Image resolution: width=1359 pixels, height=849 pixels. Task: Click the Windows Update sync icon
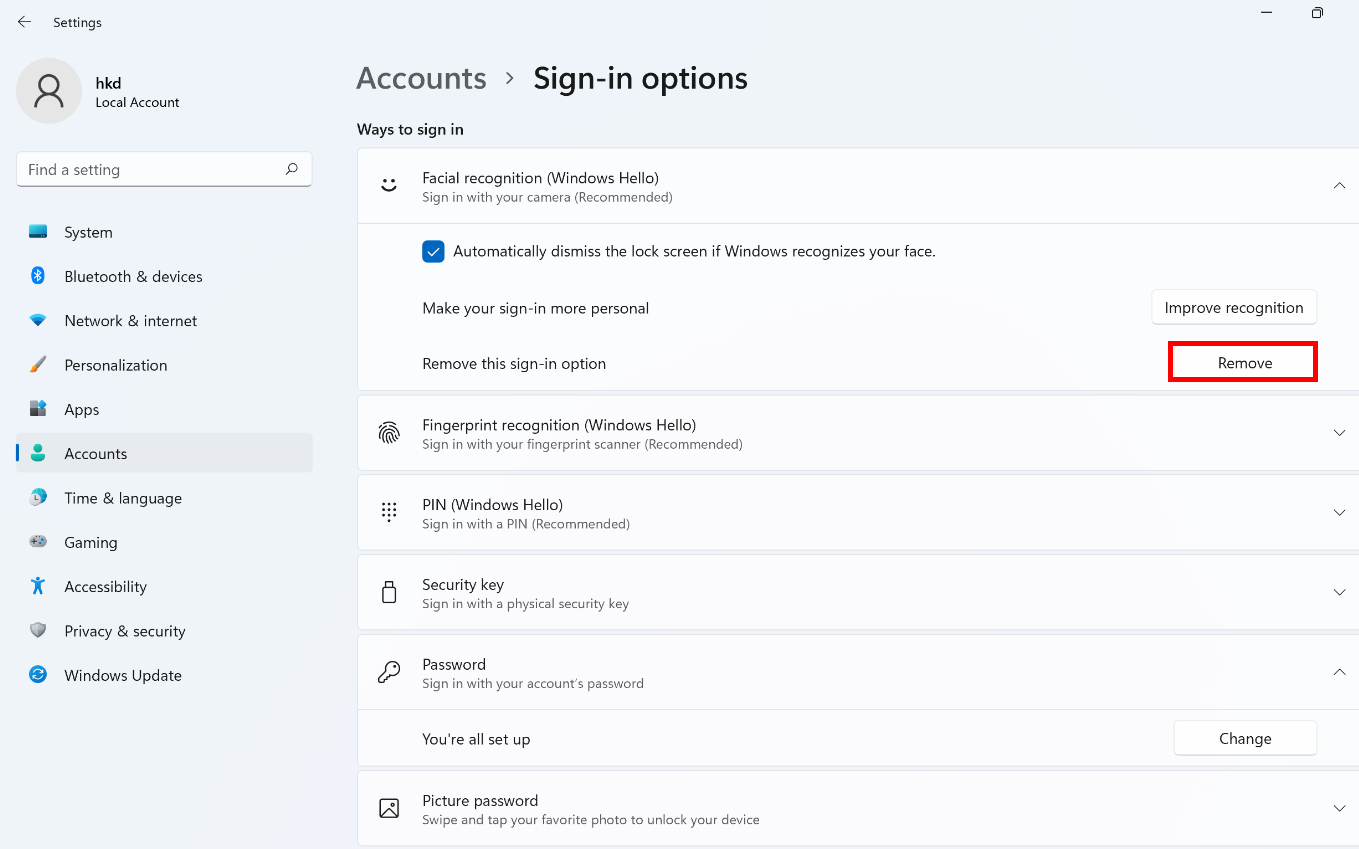pos(38,675)
